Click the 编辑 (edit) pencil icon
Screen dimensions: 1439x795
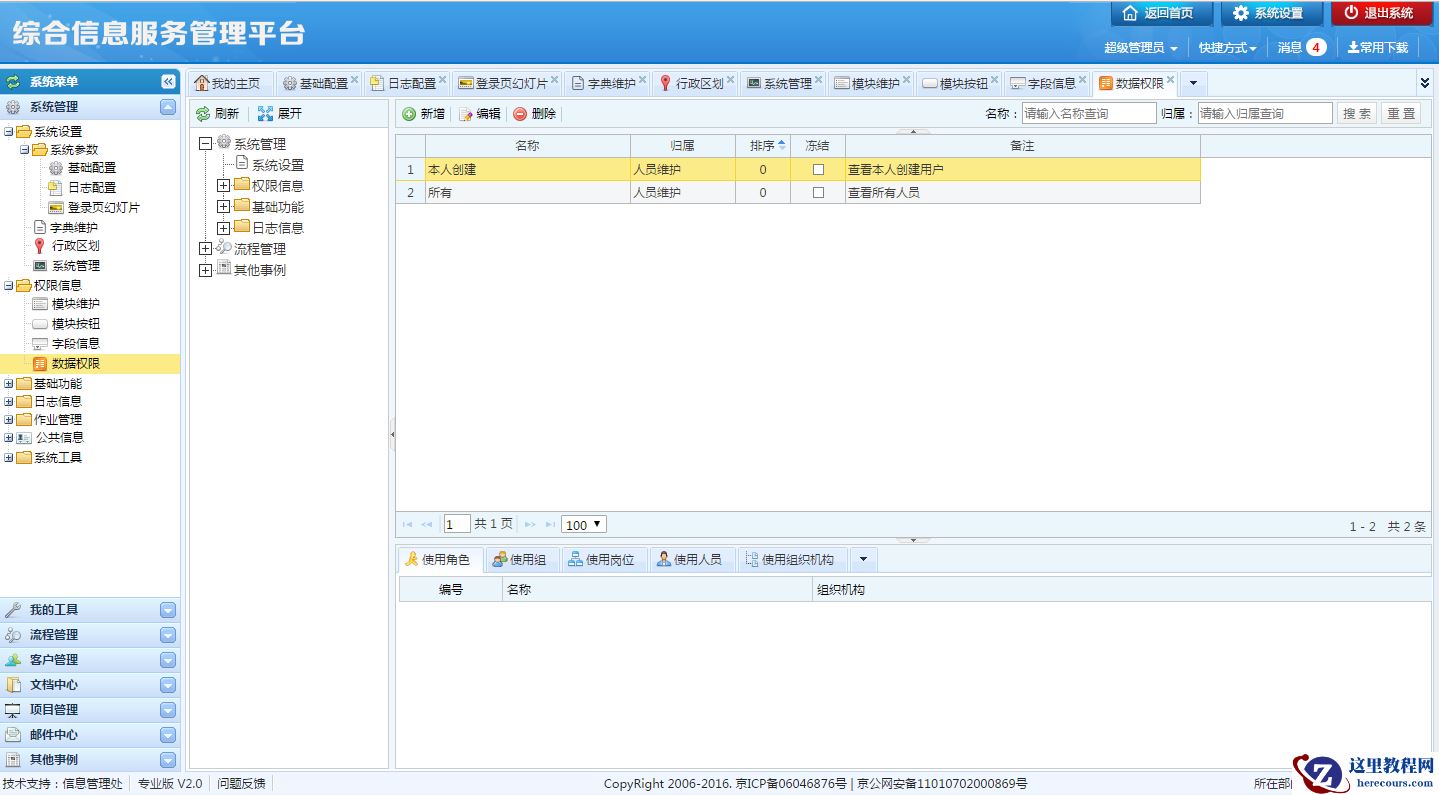pos(466,114)
